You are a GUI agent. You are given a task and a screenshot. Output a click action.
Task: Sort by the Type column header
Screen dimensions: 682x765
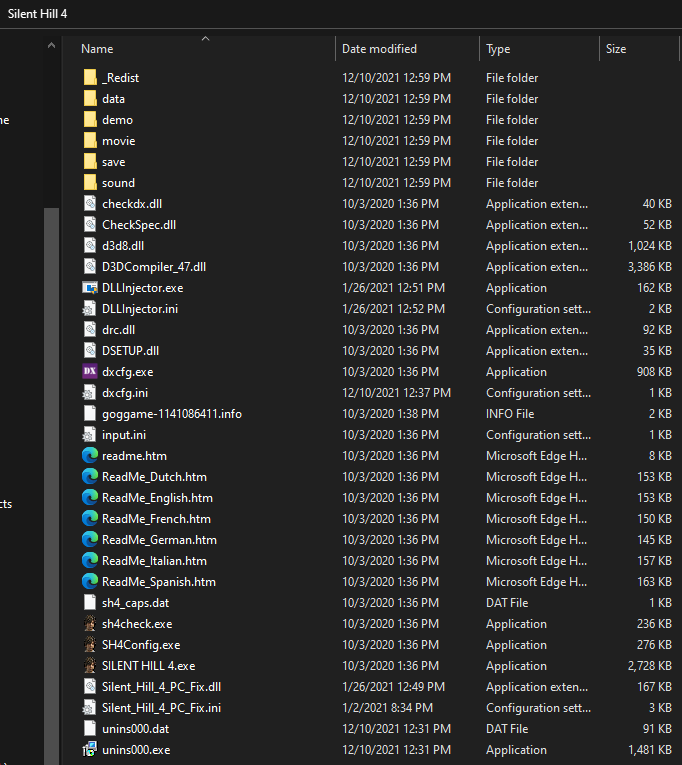pos(498,49)
